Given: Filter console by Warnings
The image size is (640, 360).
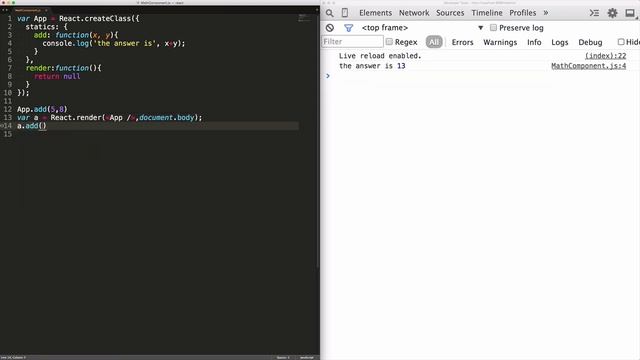Looking at the screenshot, I should pos(500,42).
